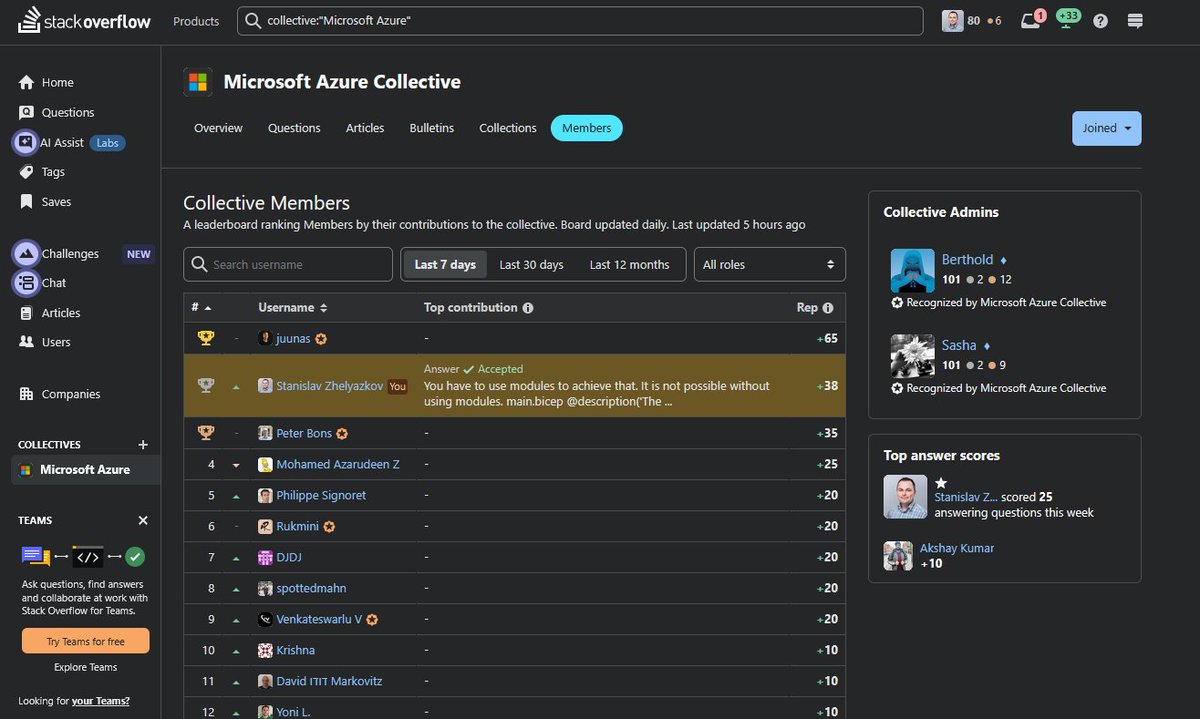
Task: Open spottedmahn profile link
Action: pyautogui.click(x=311, y=589)
